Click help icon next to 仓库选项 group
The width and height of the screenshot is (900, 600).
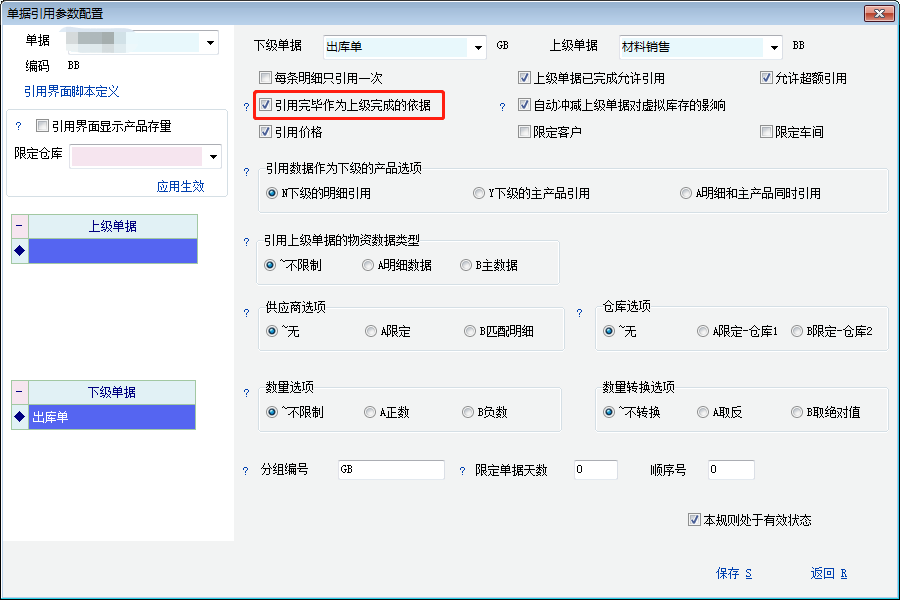[580, 313]
